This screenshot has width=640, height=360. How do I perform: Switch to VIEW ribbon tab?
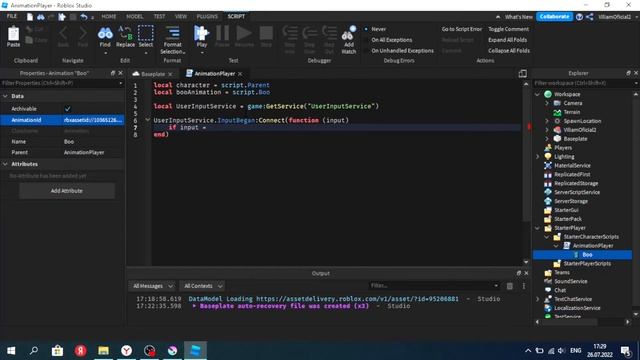coord(180,16)
